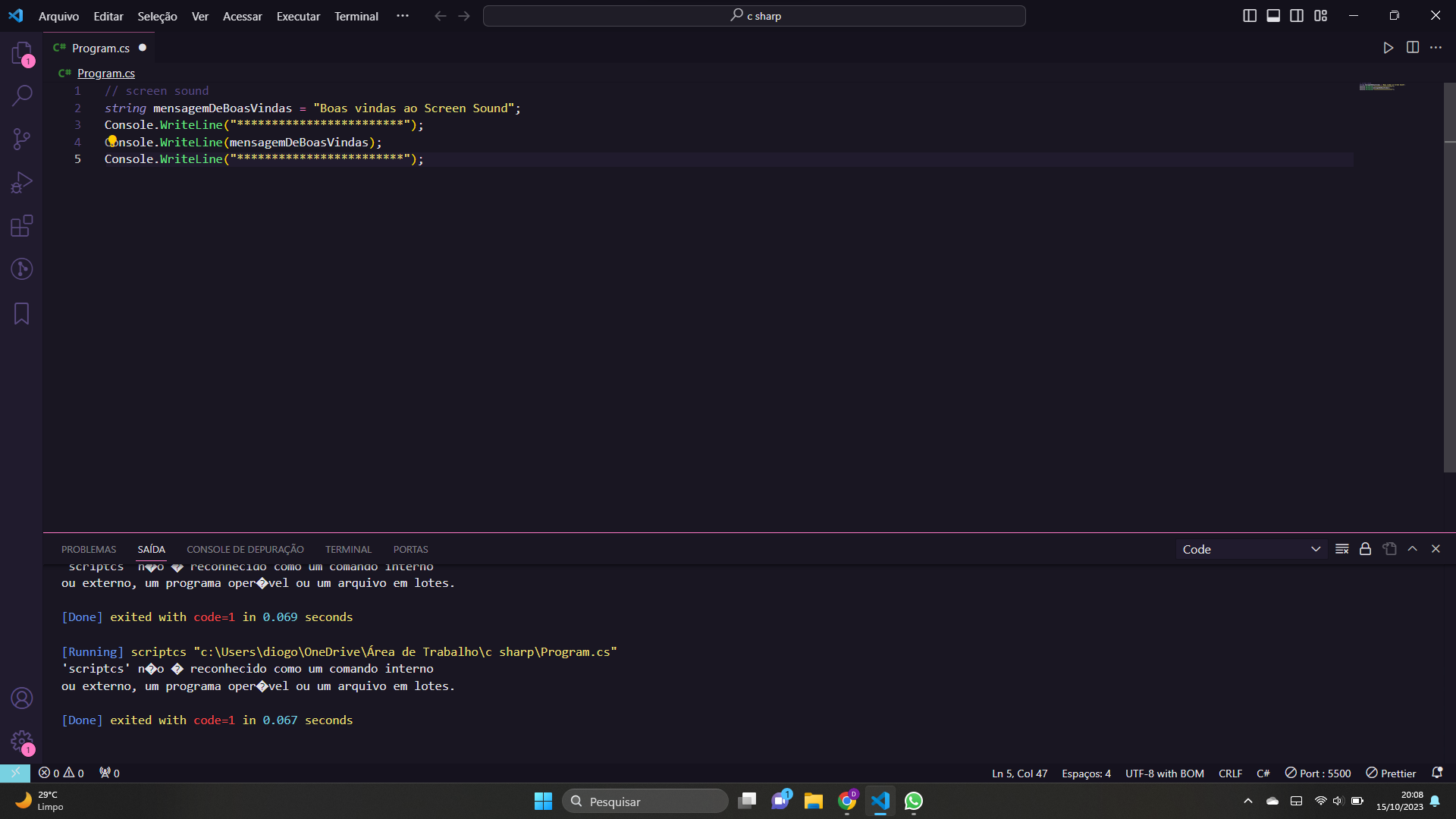1456x819 pixels.
Task: Change indentation via Espaços: 4
Action: [x=1086, y=773]
